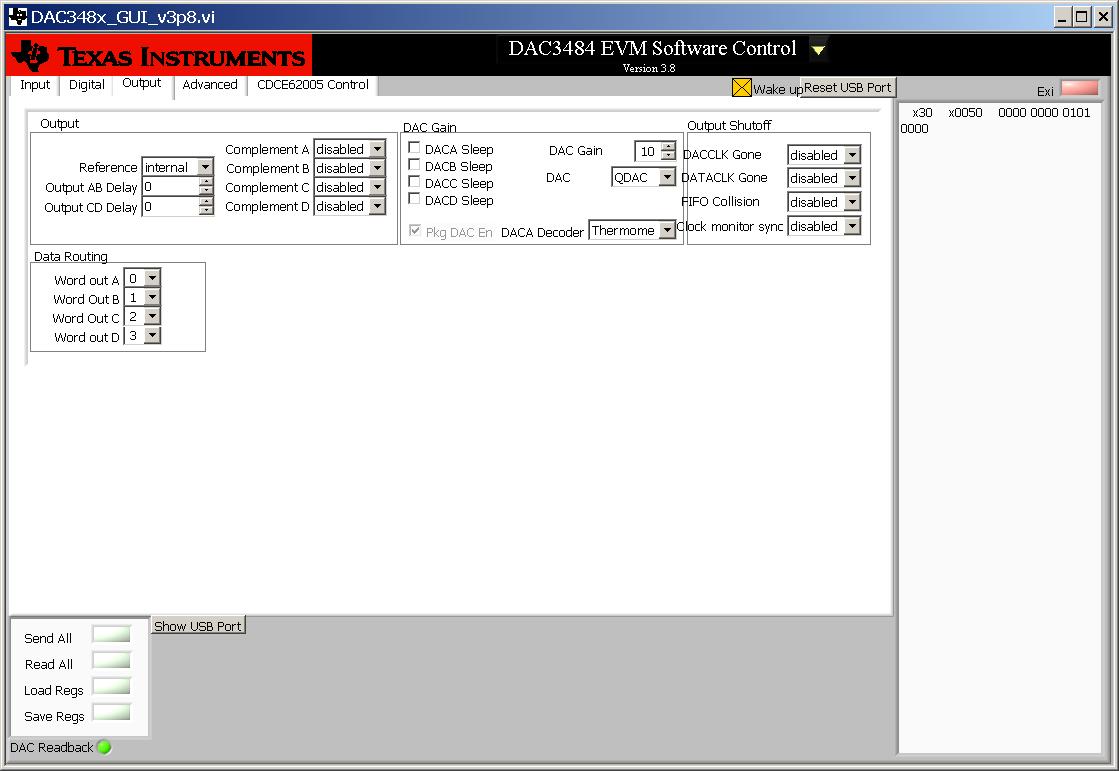
Task: Maximize the DAC348x GUI window
Action: pos(1083,17)
